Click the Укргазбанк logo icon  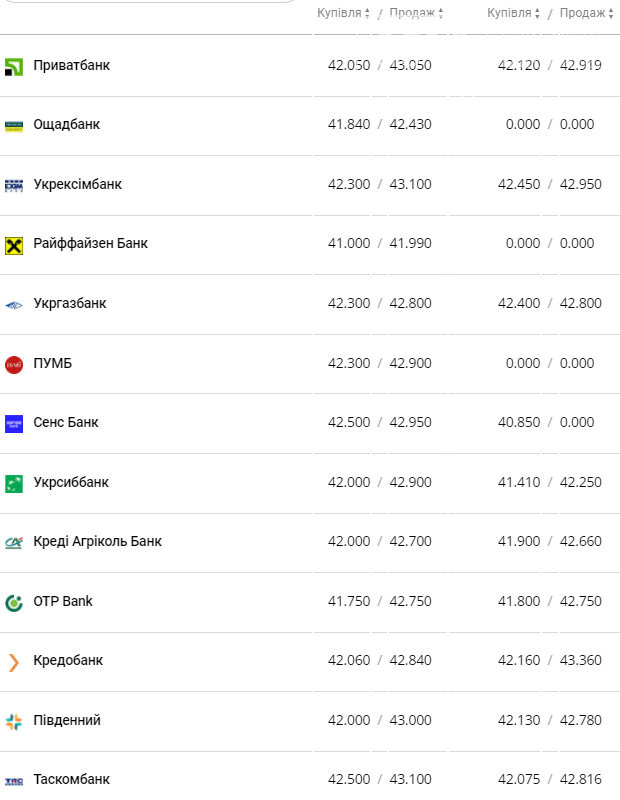click(x=14, y=304)
